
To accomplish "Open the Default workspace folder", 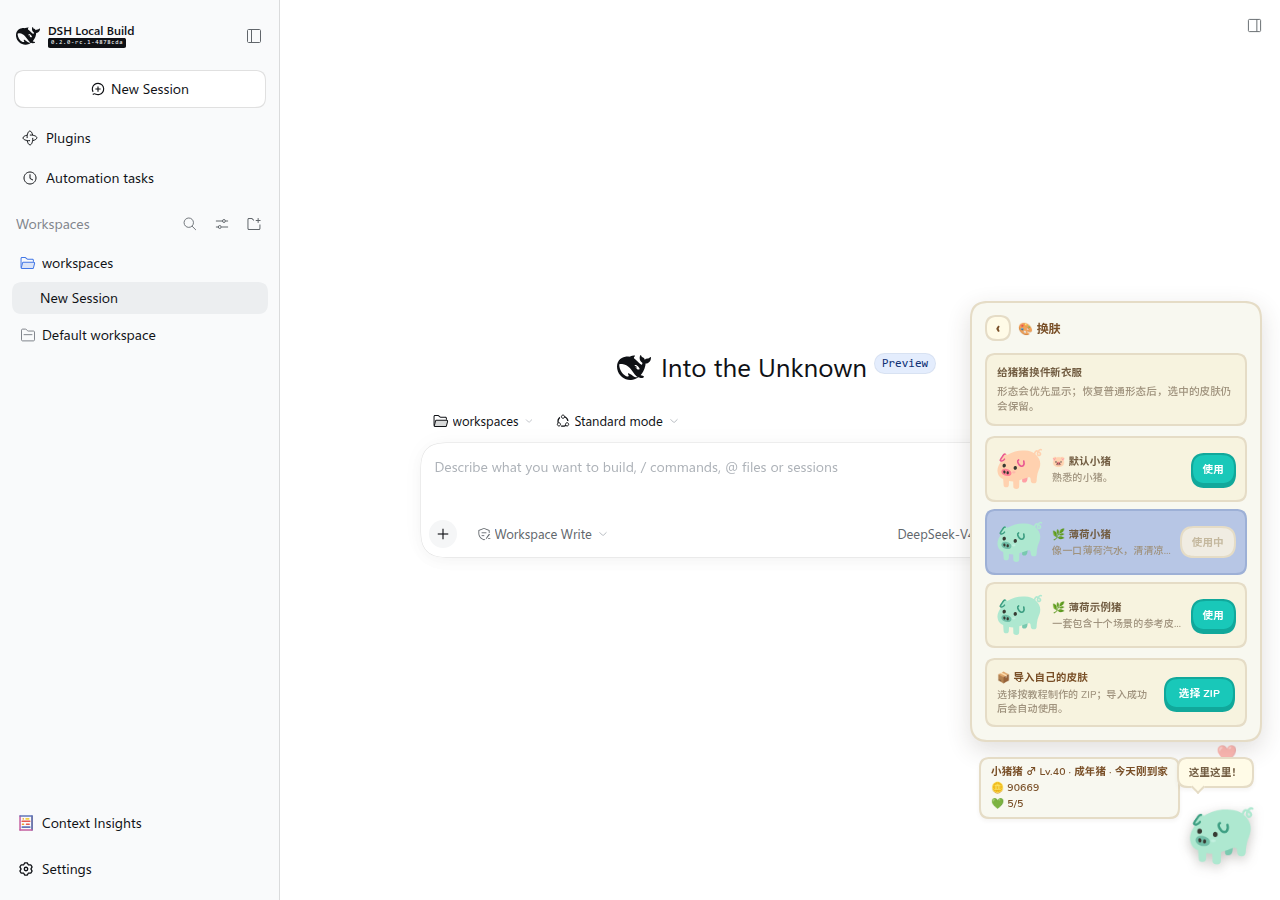I will point(140,335).
